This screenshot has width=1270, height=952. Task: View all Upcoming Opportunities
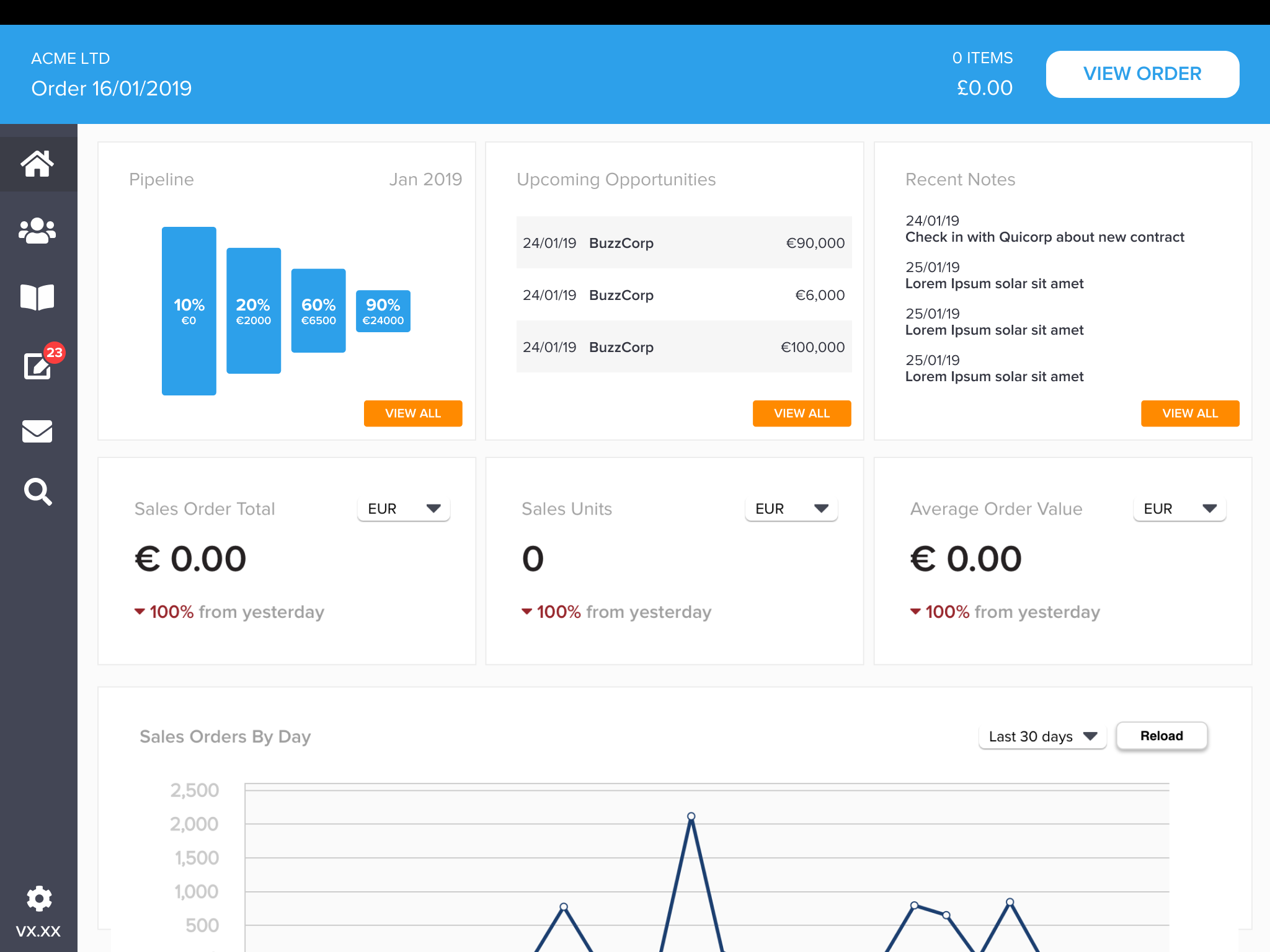point(802,413)
